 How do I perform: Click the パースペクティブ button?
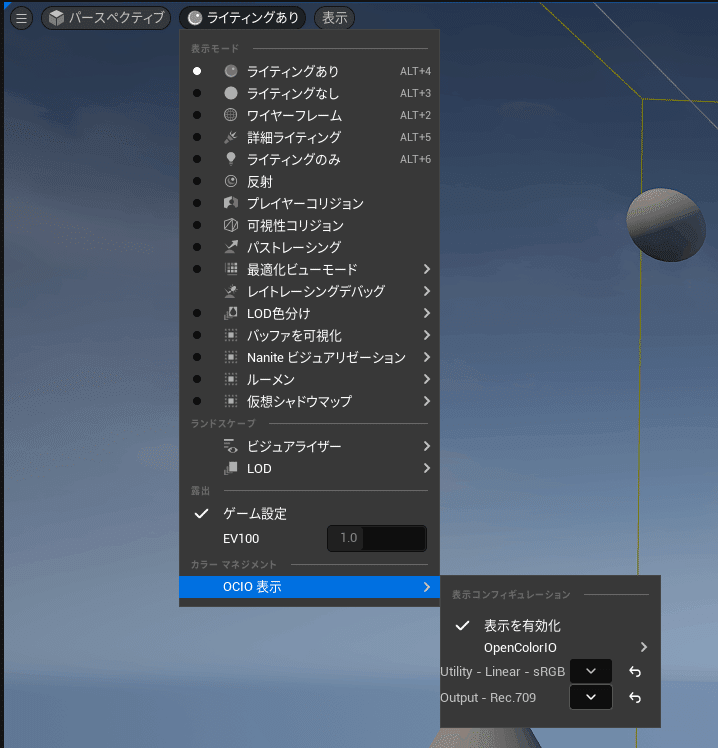point(106,18)
